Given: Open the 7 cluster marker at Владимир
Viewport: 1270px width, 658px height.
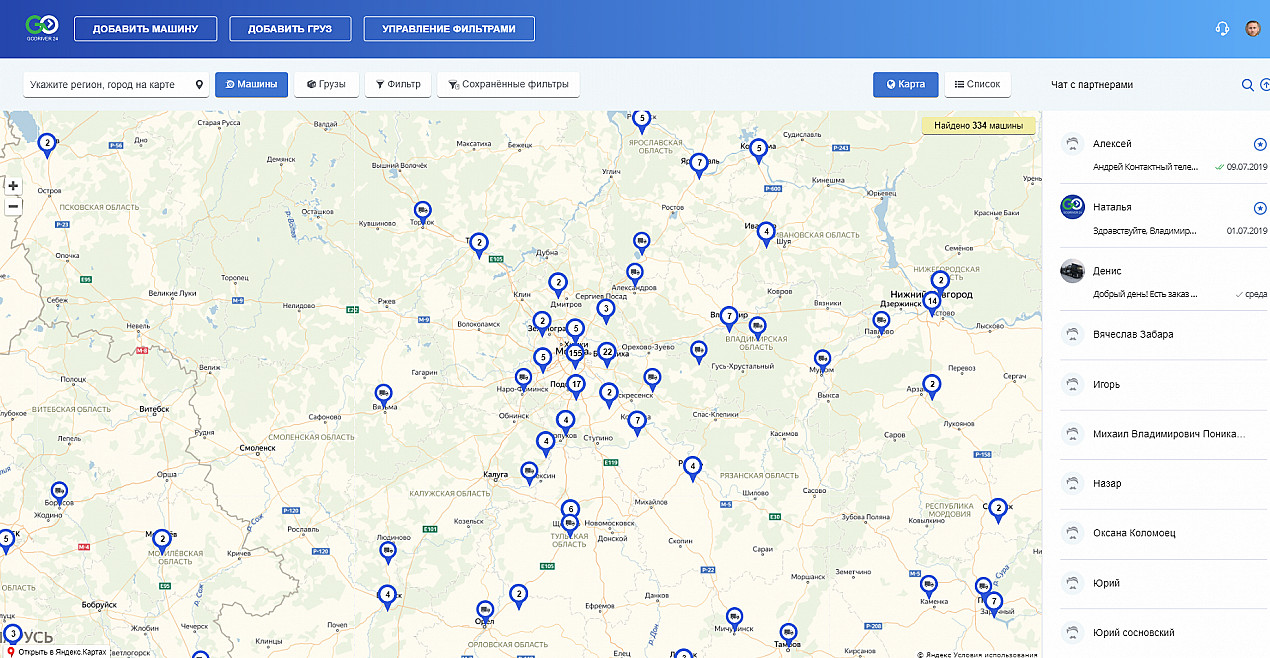Looking at the screenshot, I should 729,318.
